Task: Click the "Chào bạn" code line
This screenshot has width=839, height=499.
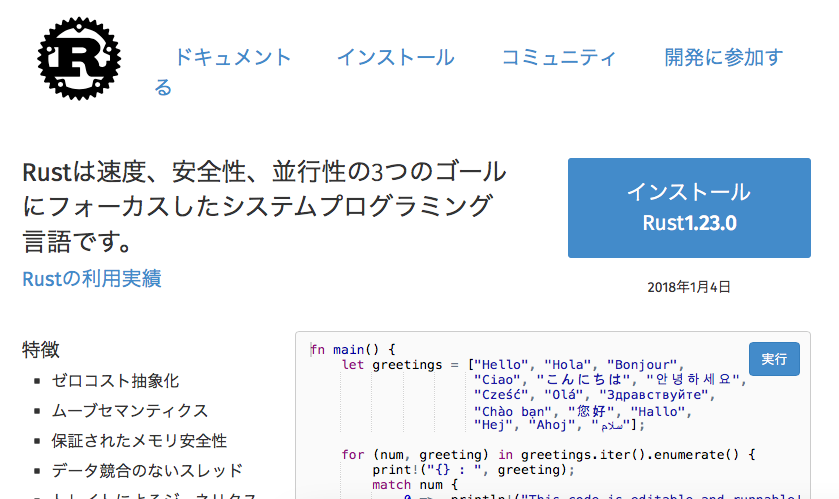Action: tap(583, 411)
